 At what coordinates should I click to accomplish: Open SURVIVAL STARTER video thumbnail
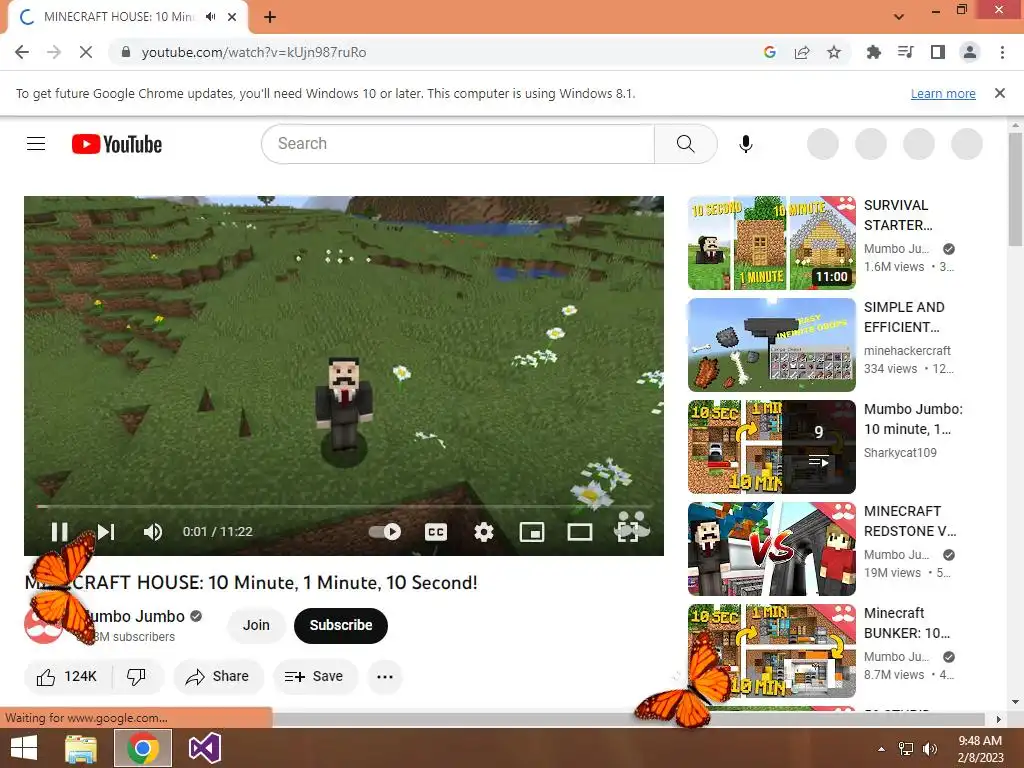point(771,243)
